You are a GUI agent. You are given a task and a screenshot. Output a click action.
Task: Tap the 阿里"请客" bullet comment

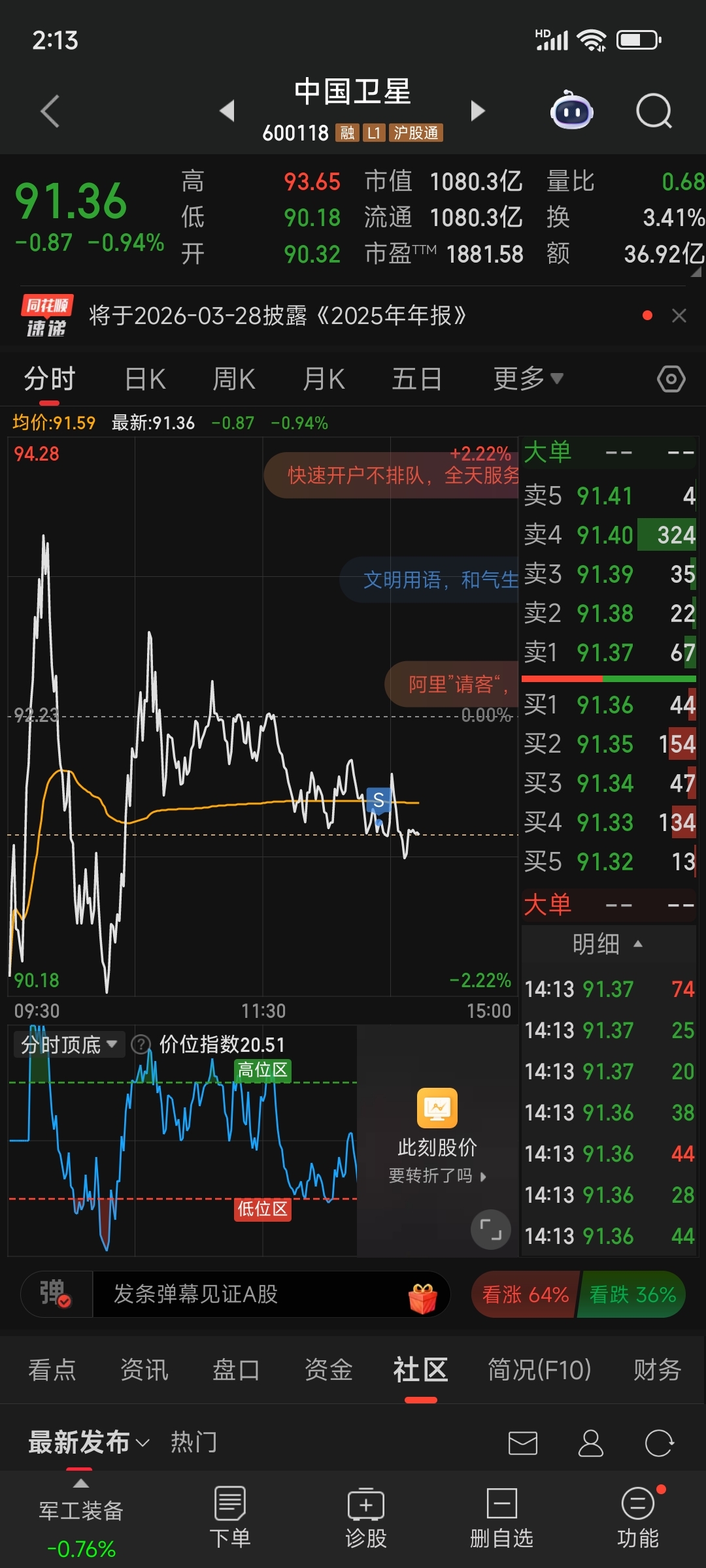(452, 684)
